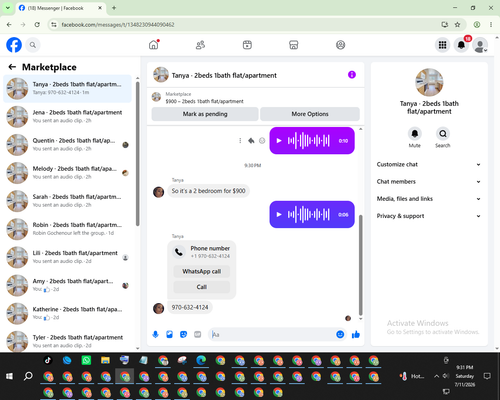Open File Explorer from taskbar
This screenshot has width=500, height=400.
point(105,360)
